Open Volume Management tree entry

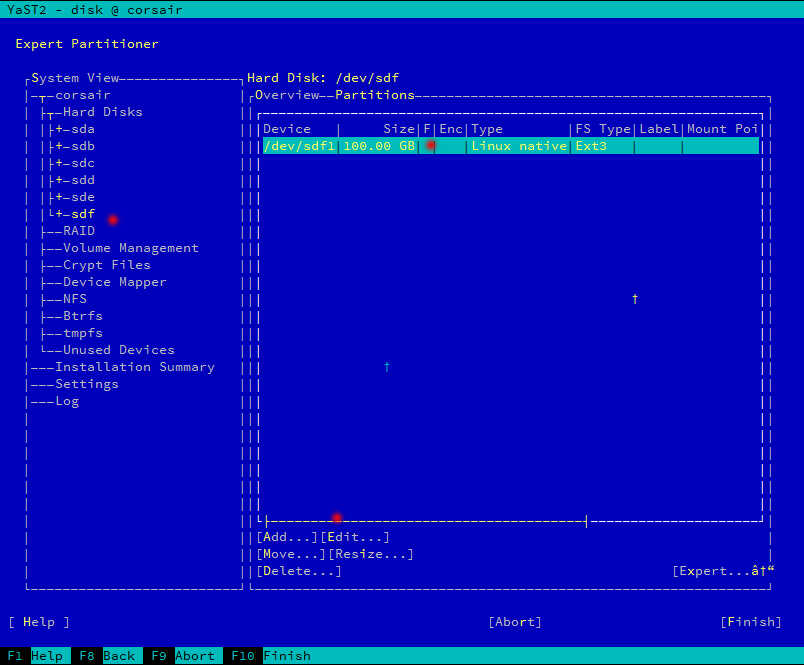coord(131,248)
